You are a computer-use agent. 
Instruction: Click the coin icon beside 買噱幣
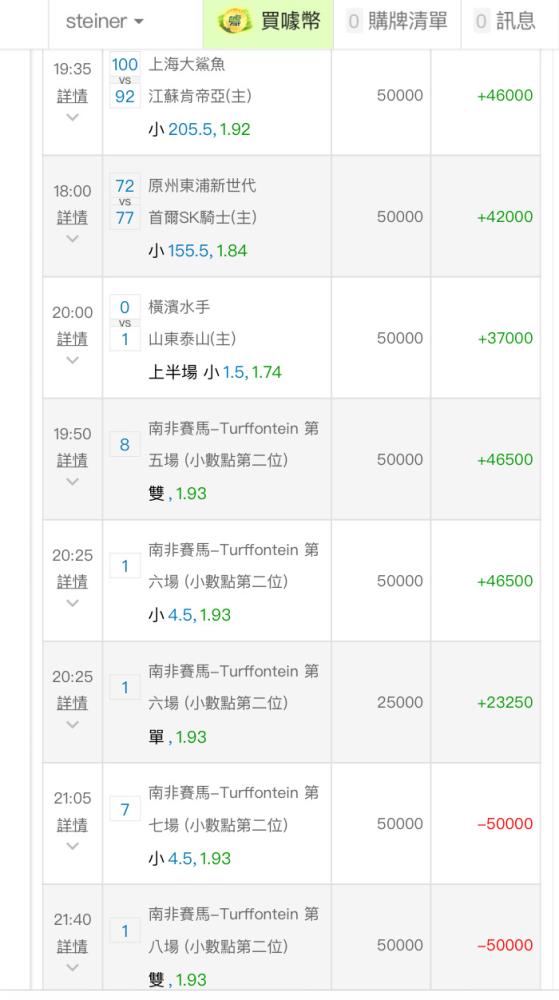pyautogui.click(x=235, y=21)
